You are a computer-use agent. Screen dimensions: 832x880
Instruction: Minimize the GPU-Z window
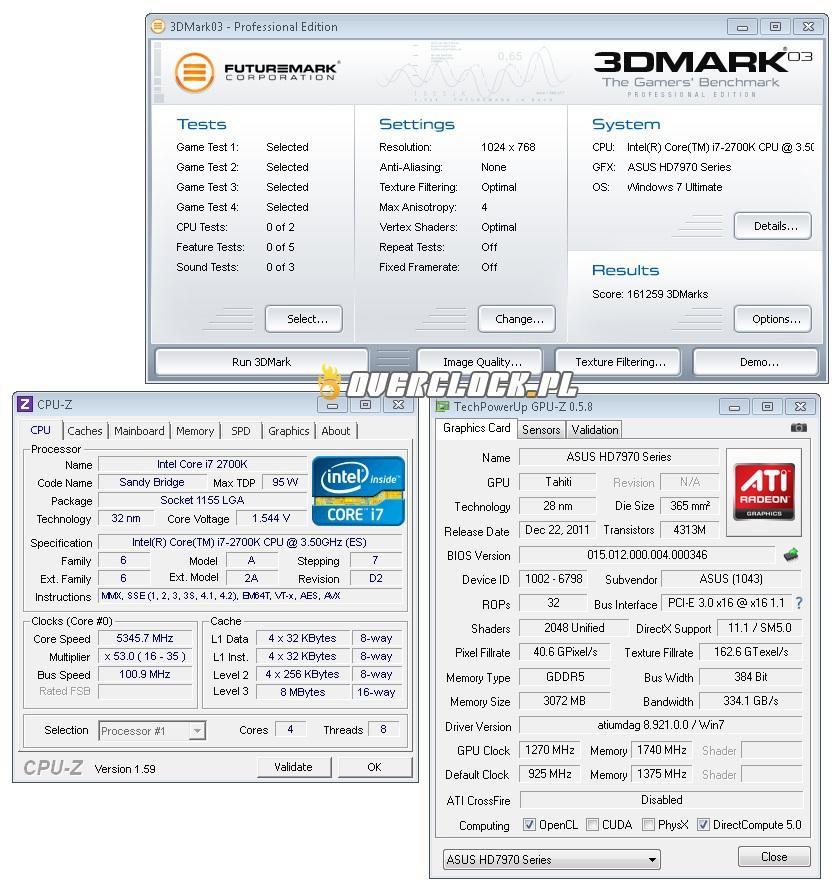734,406
